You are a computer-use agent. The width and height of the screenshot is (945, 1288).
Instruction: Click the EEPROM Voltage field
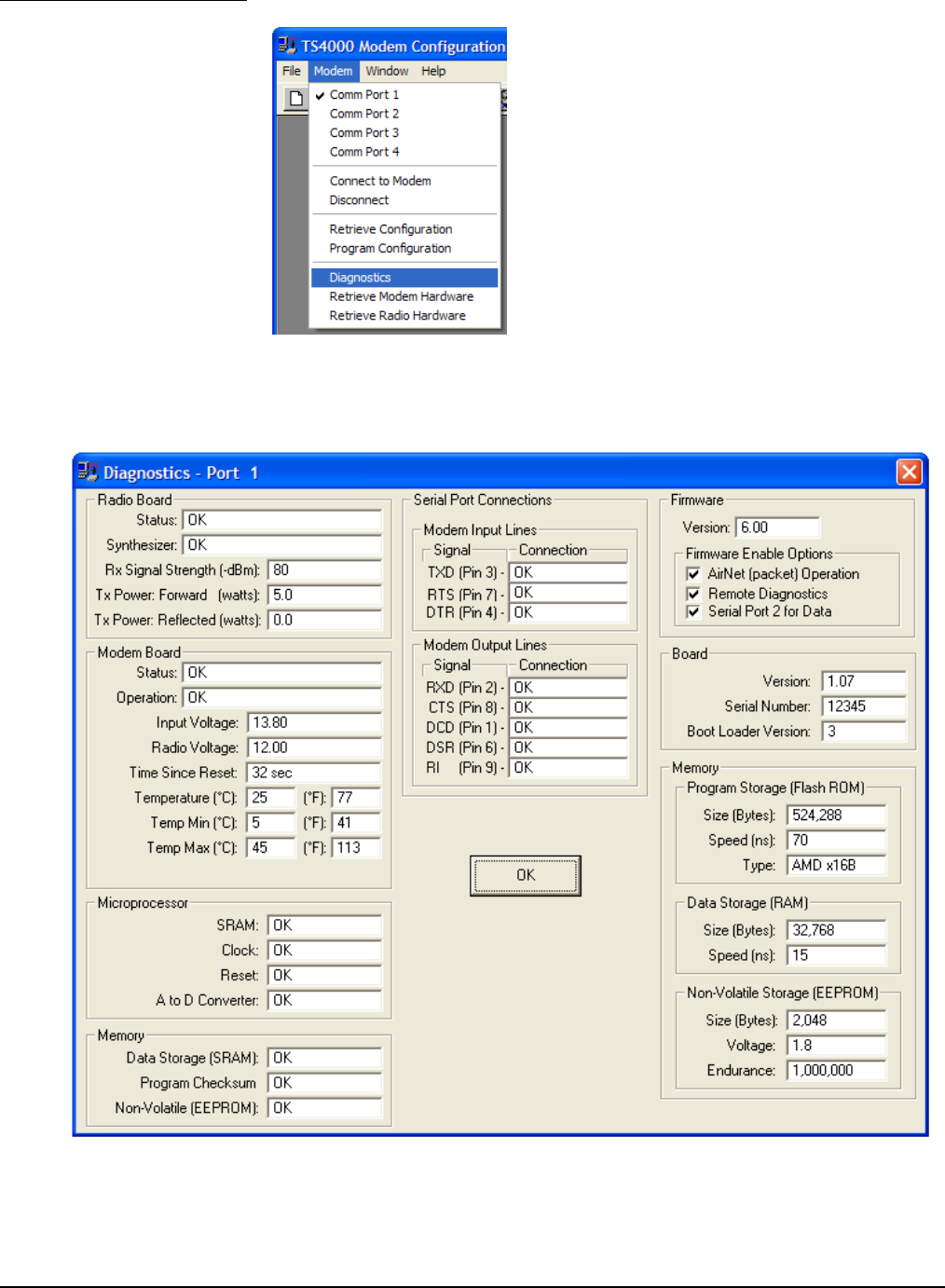click(x=837, y=1047)
